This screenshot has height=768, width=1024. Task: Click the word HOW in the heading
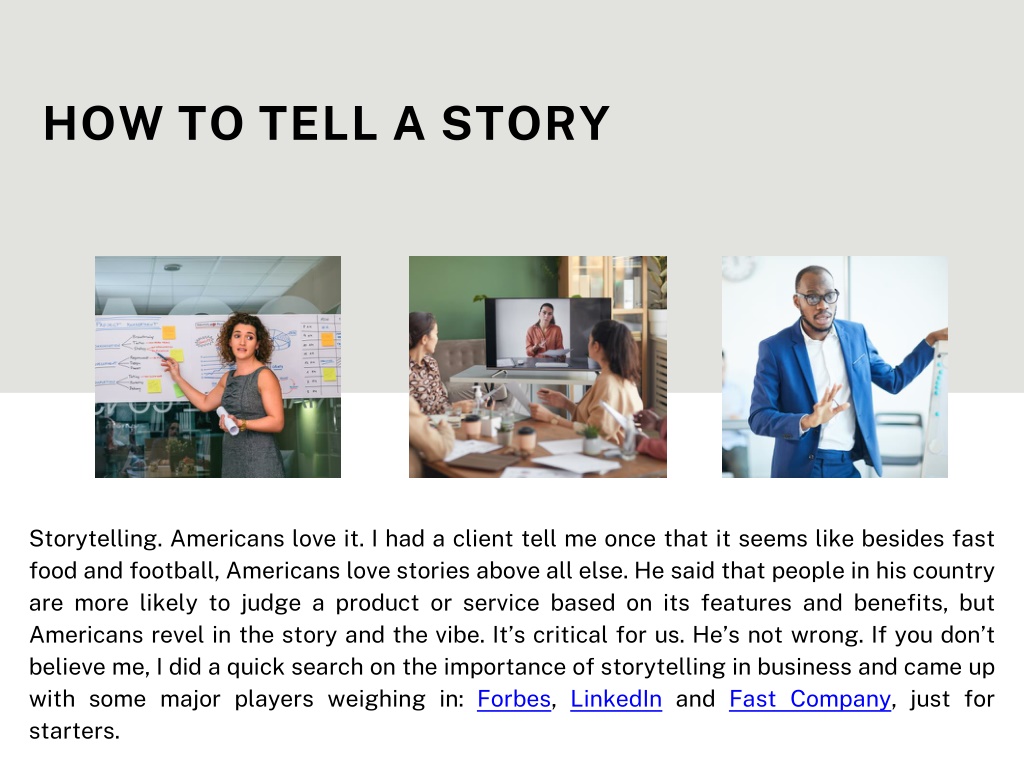tap(103, 123)
